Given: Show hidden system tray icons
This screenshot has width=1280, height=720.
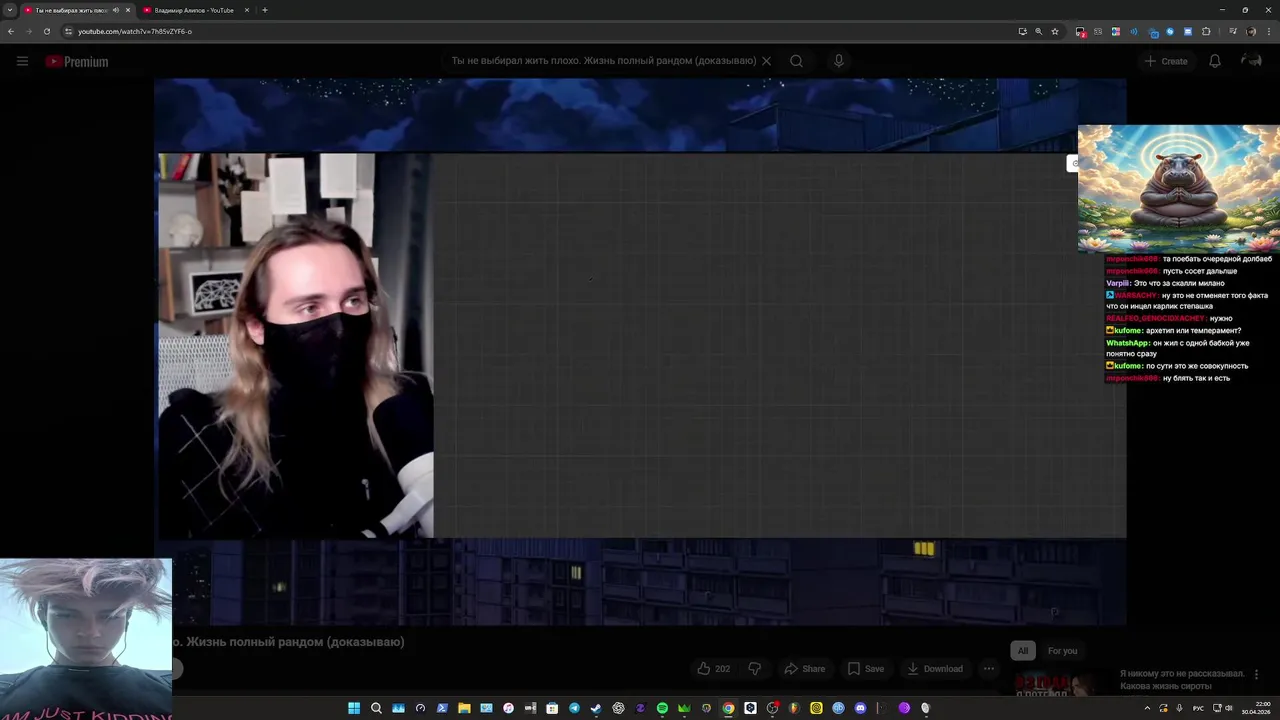Looking at the screenshot, I should coord(1147,708).
